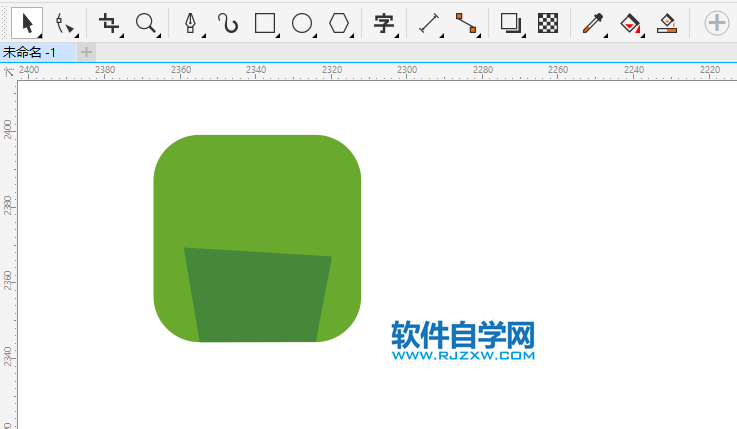Open Eyedropper tool flyout arrow

605,36
